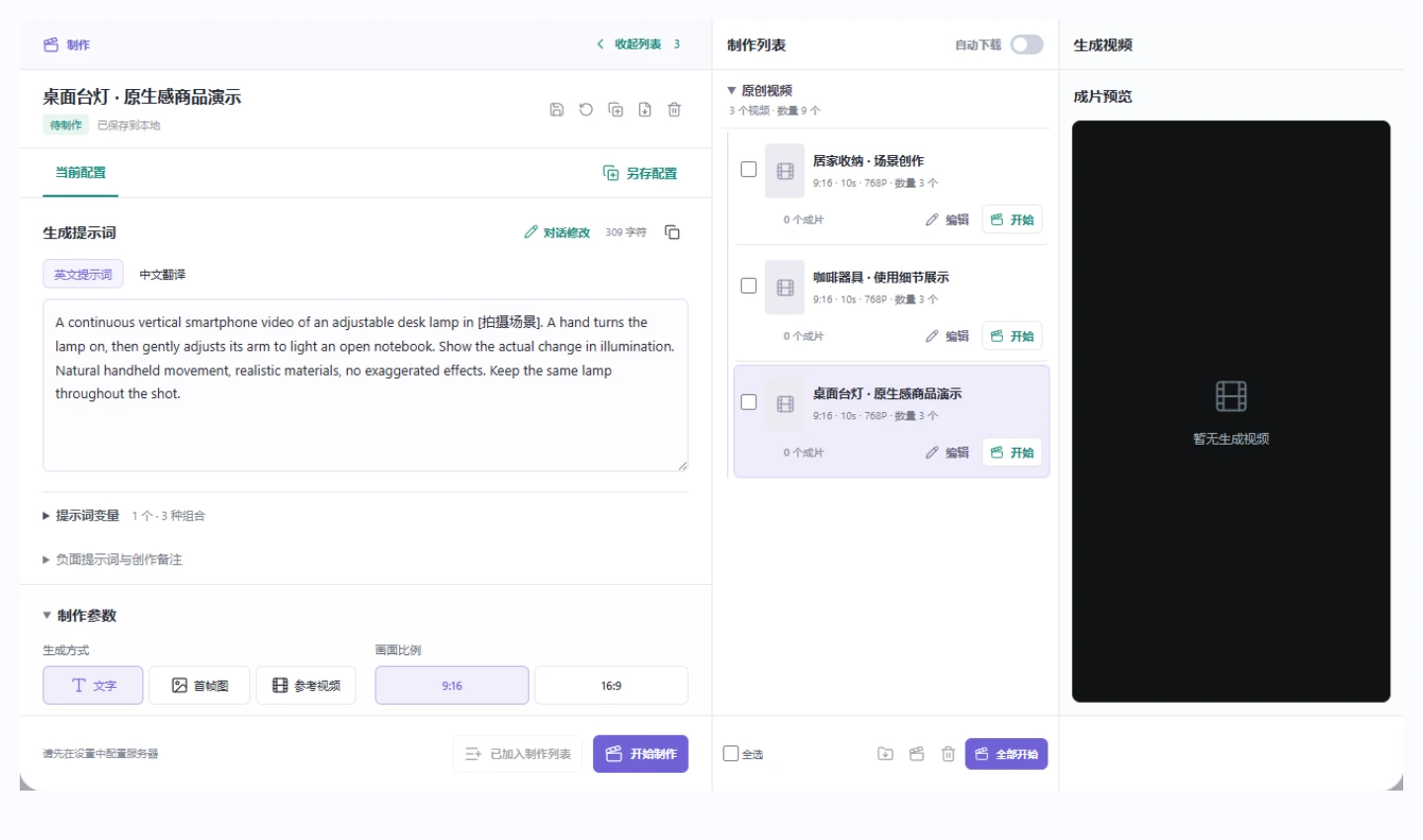Click the 开始制作 button
Viewport: 1423px width, 840px height.
(x=640, y=754)
